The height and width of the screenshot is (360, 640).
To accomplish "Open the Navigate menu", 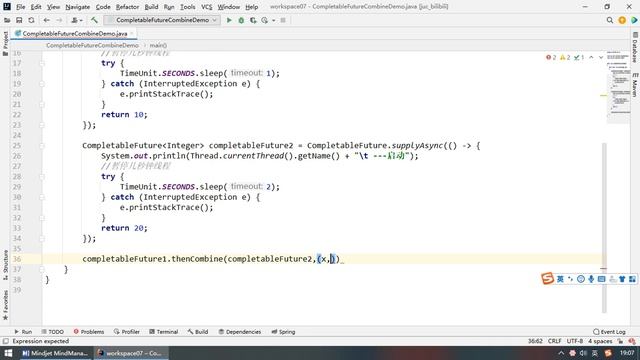I will pos(78,7).
